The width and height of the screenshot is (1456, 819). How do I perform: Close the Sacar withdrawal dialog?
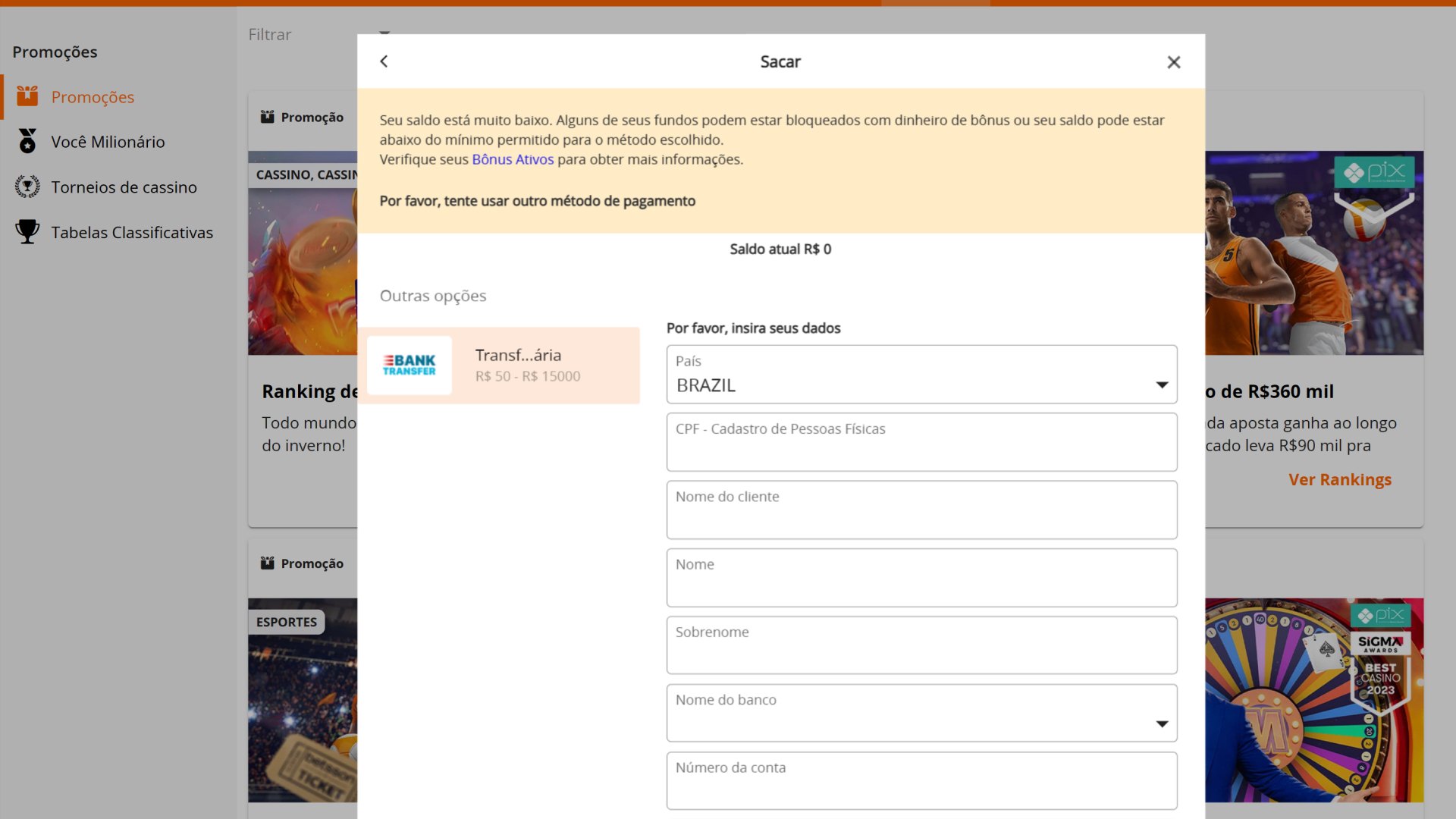click(1173, 62)
